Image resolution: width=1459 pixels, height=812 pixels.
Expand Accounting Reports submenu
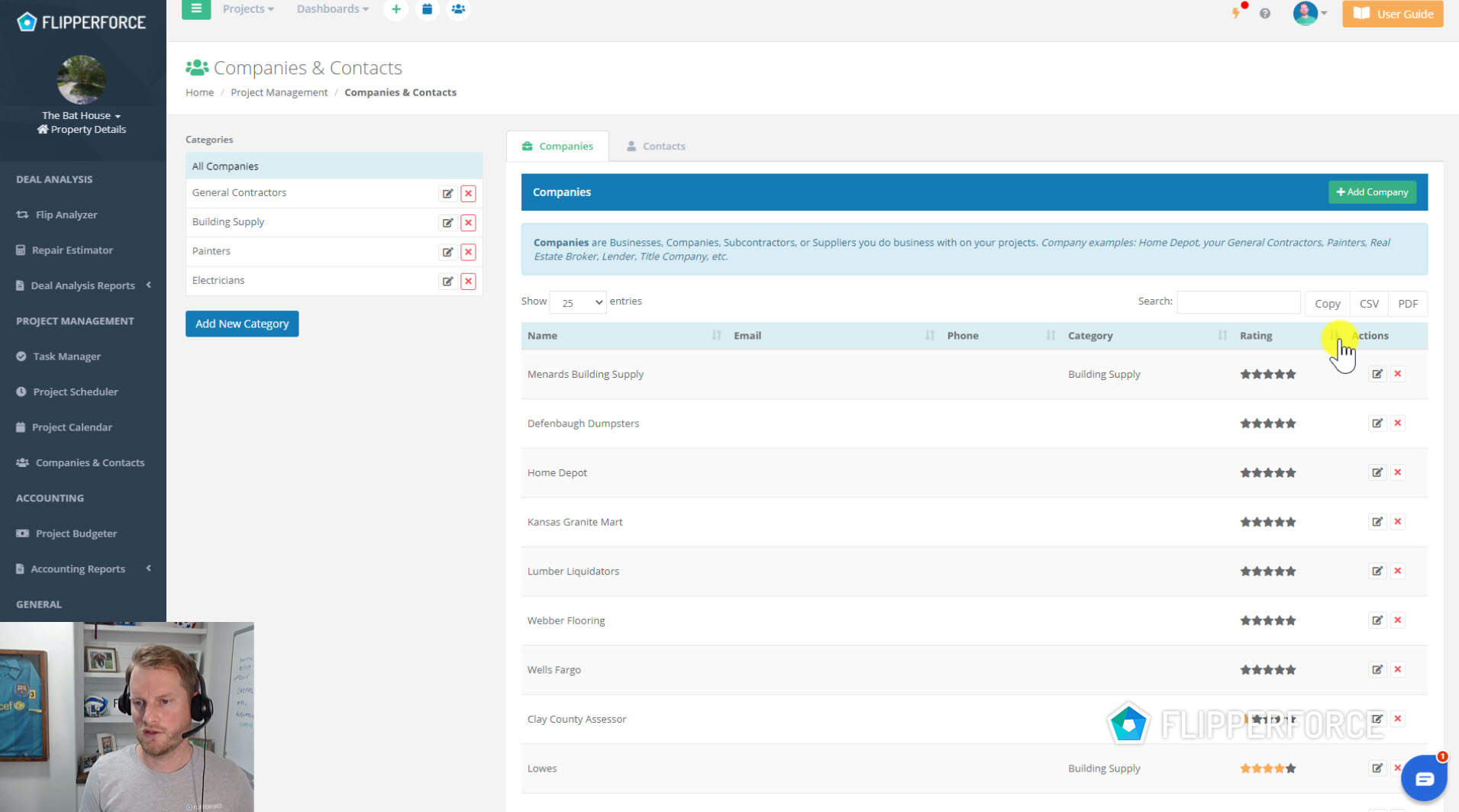click(x=83, y=569)
